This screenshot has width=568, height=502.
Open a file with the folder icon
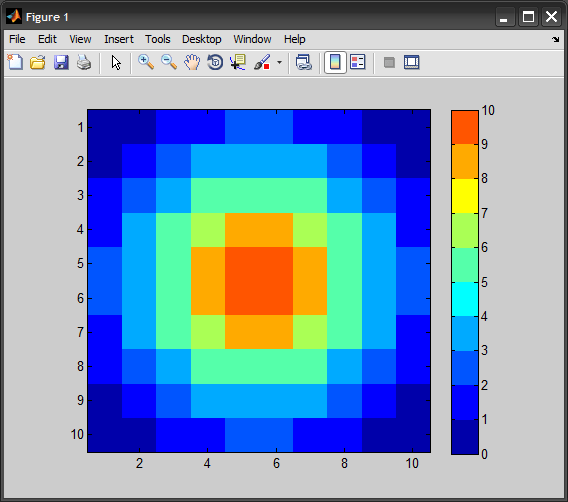click(38, 62)
